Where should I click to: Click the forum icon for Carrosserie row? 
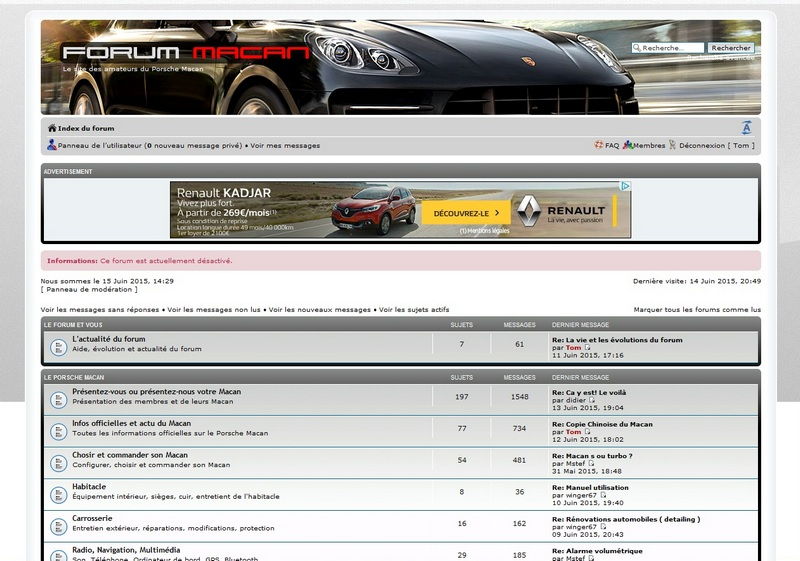[x=59, y=526]
